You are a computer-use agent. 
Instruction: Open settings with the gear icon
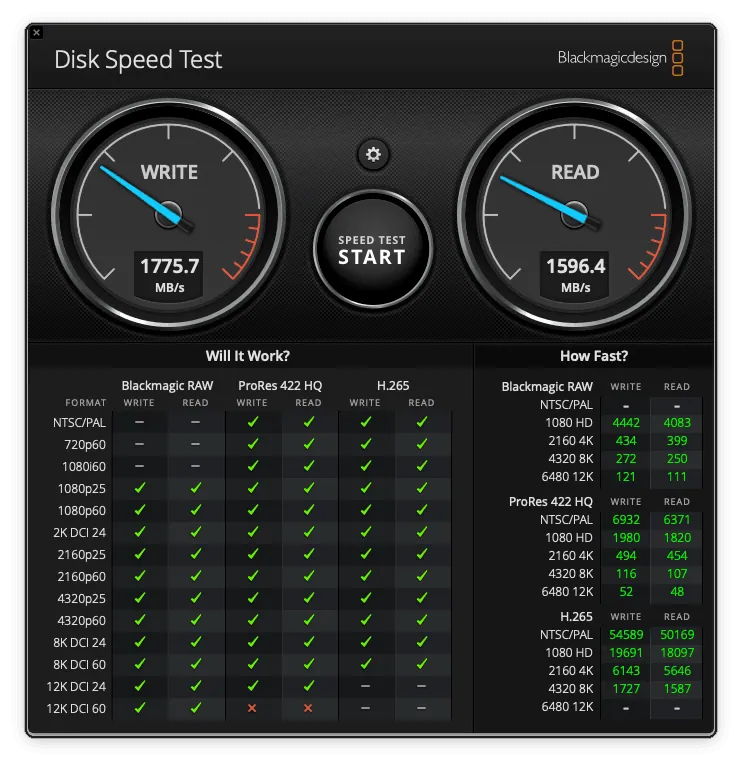(373, 154)
